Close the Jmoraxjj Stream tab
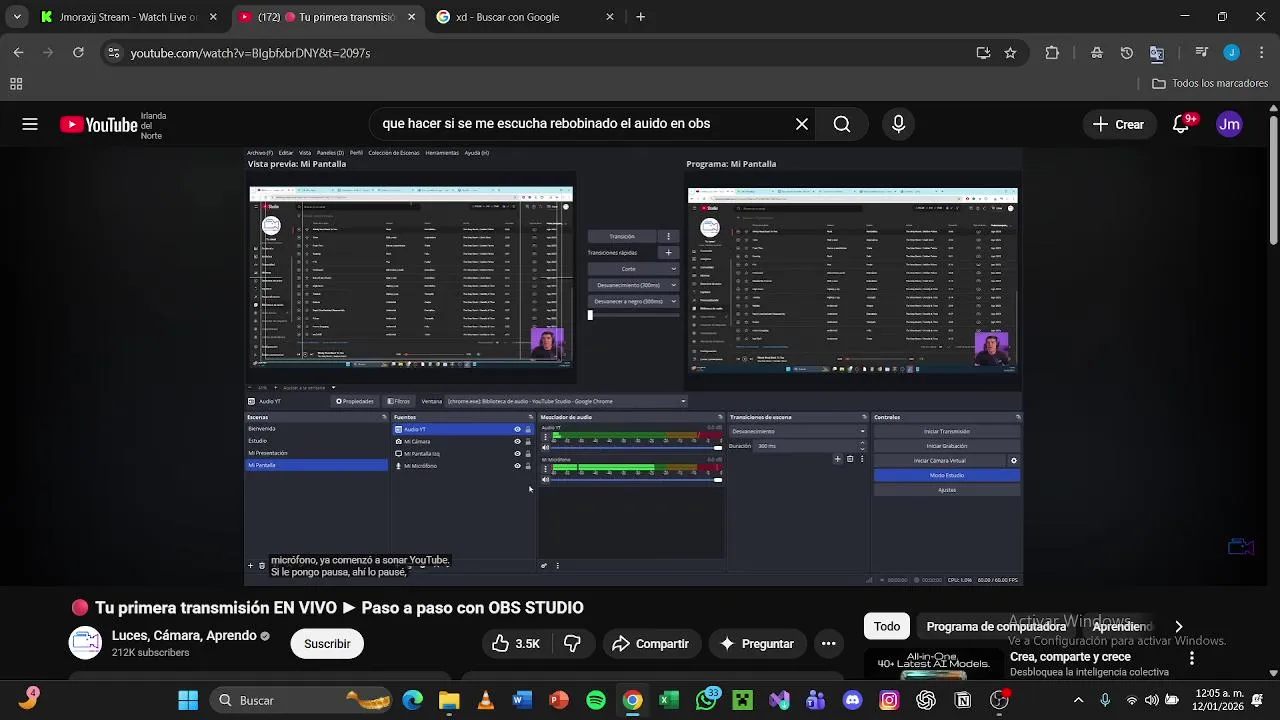 (x=212, y=17)
